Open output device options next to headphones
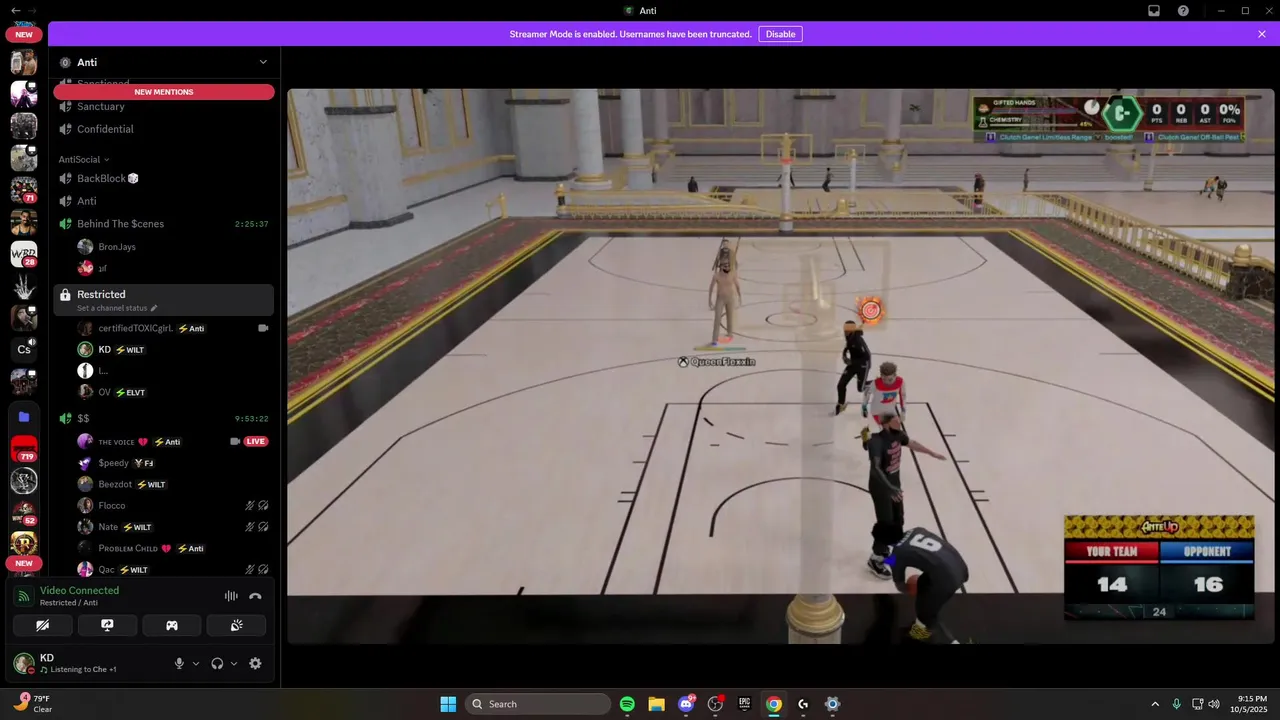Image resolution: width=1280 pixels, height=720 pixels. tap(234, 663)
